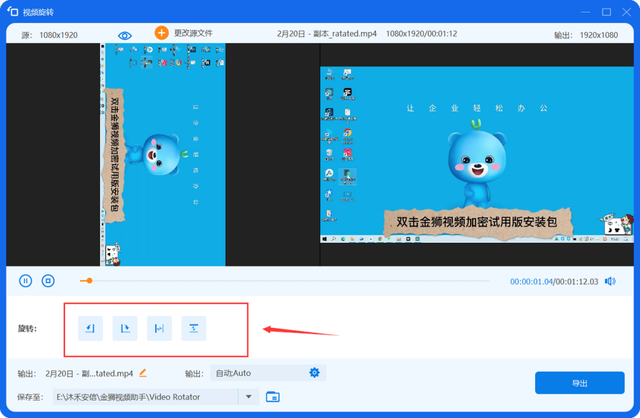Image resolution: width=640 pixels, height=418 pixels.
Task: Edit output file name with pencil icon
Action: click(143, 373)
